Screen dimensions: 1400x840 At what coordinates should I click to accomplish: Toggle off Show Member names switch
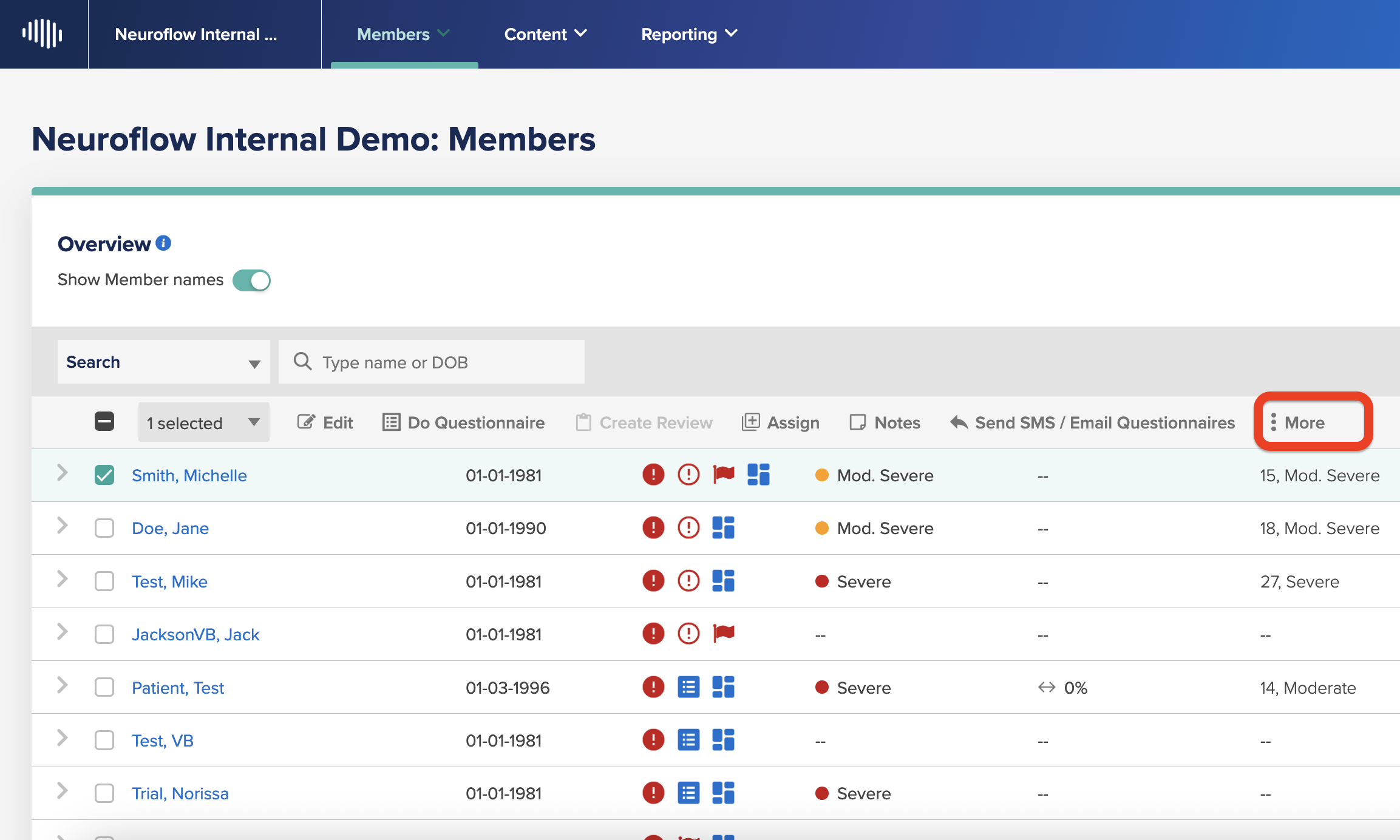click(x=251, y=280)
